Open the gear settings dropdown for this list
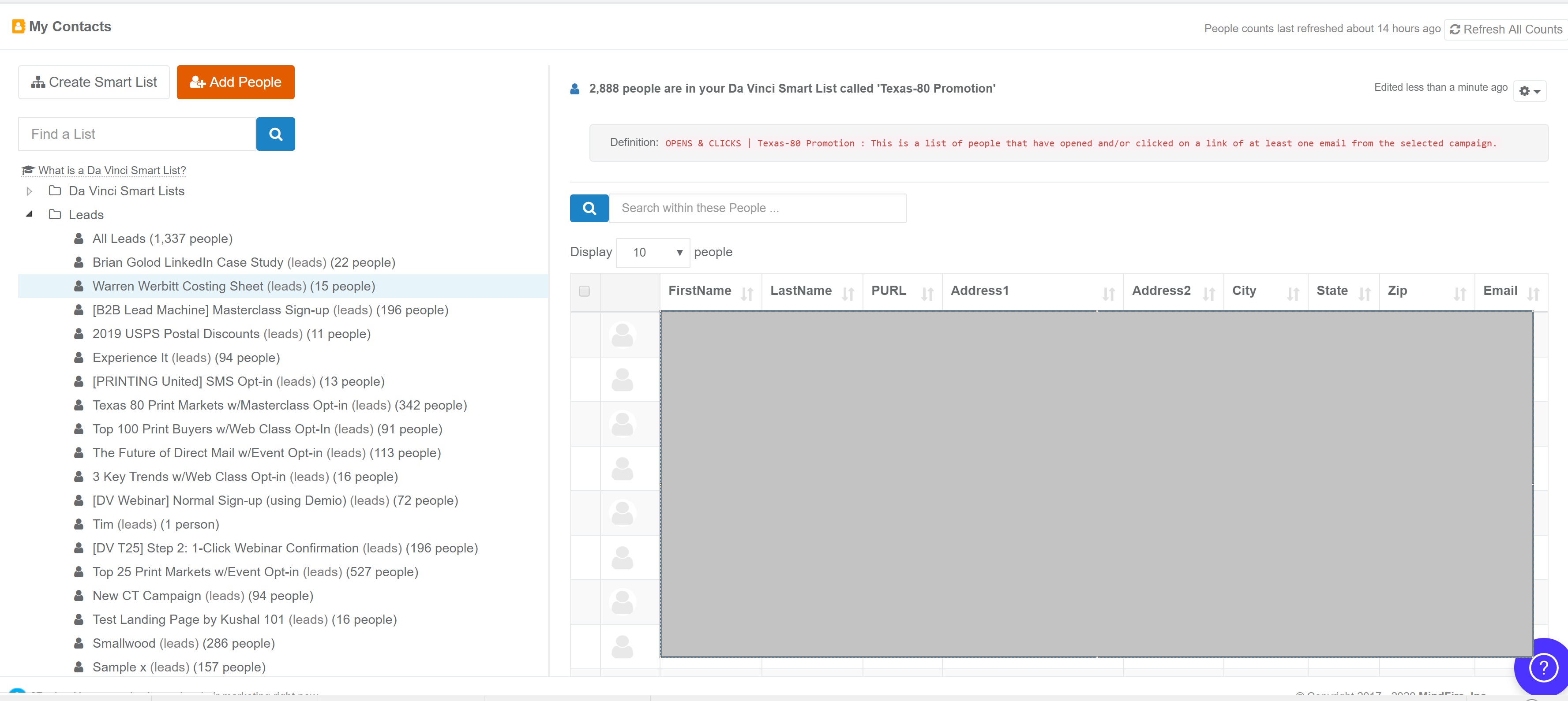 1529,91
